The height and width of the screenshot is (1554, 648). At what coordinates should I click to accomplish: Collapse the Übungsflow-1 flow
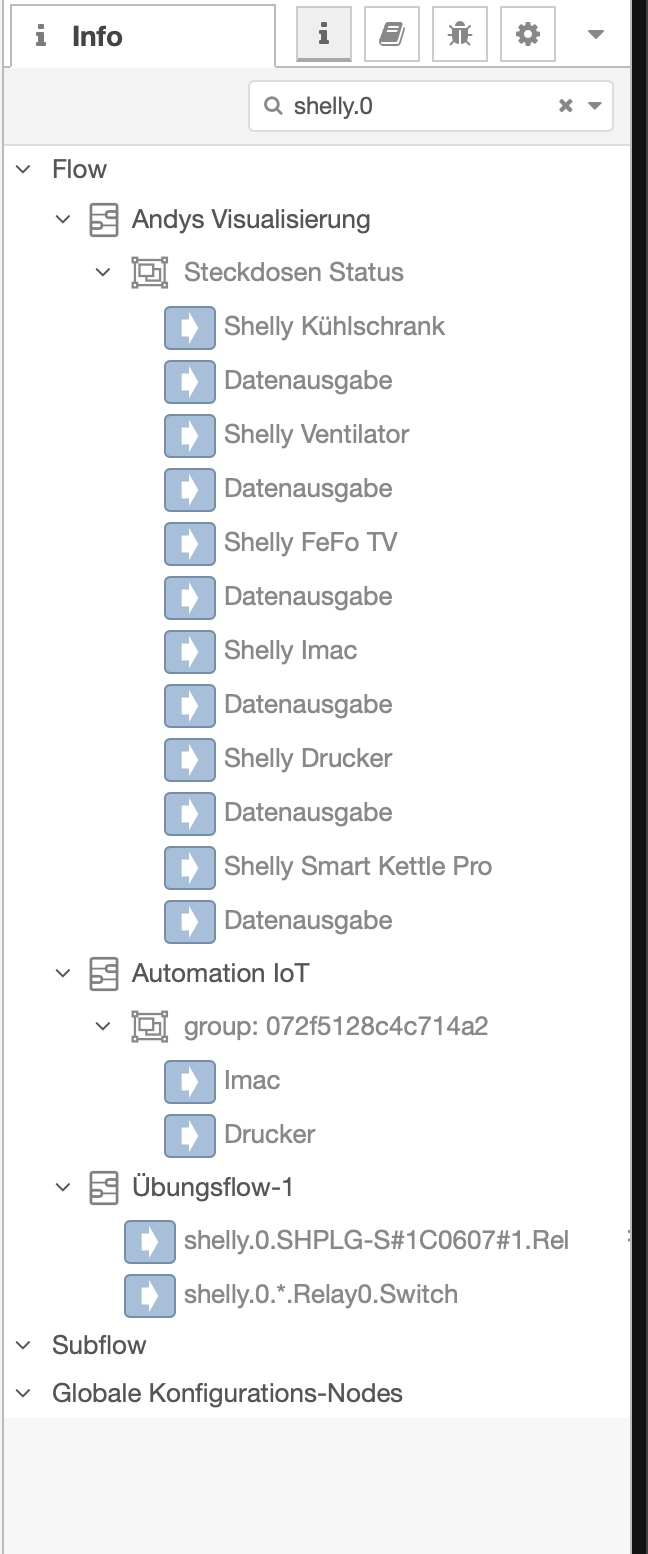tap(64, 1188)
